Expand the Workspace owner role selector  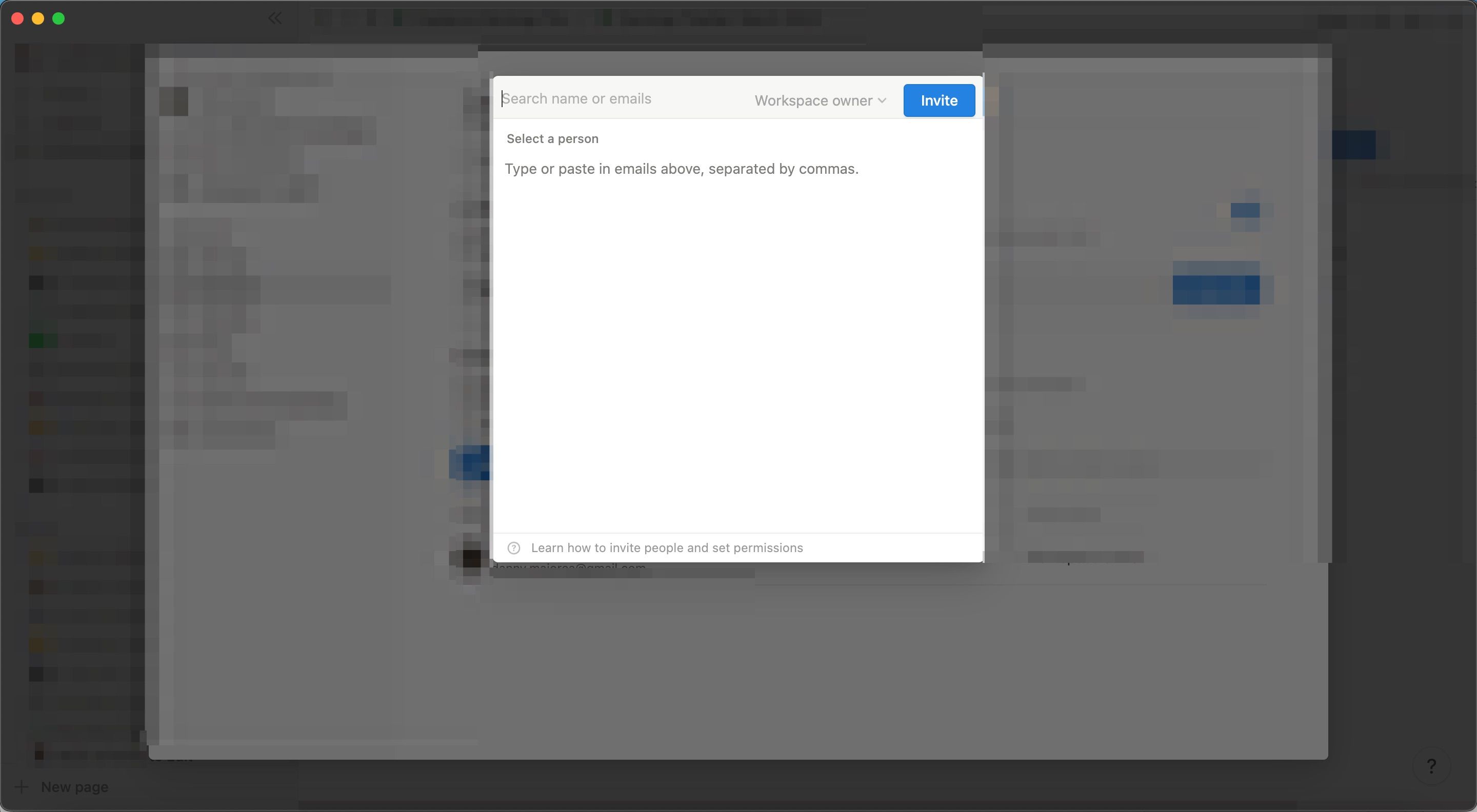(x=819, y=100)
